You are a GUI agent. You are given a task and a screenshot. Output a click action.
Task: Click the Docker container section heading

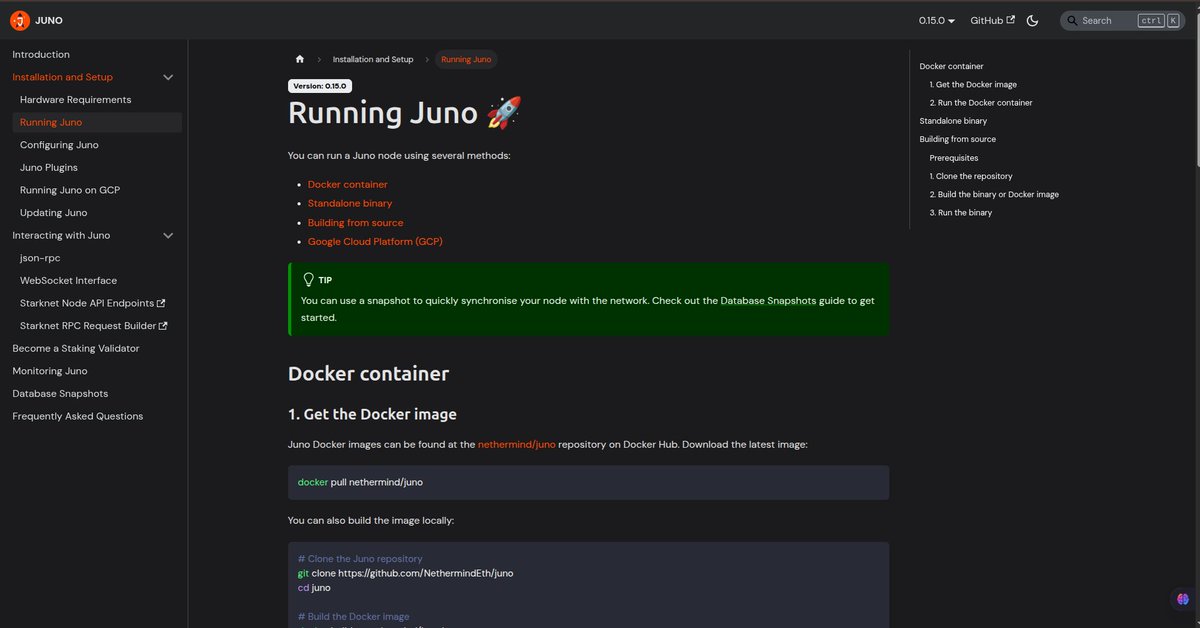pyautogui.click(x=368, y=374)
